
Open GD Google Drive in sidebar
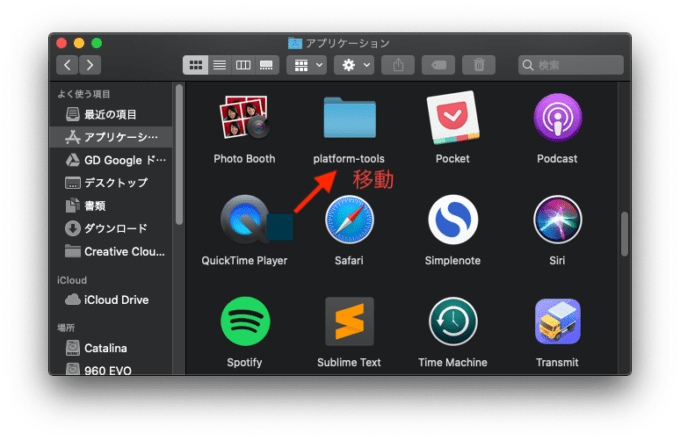(111, 160)
